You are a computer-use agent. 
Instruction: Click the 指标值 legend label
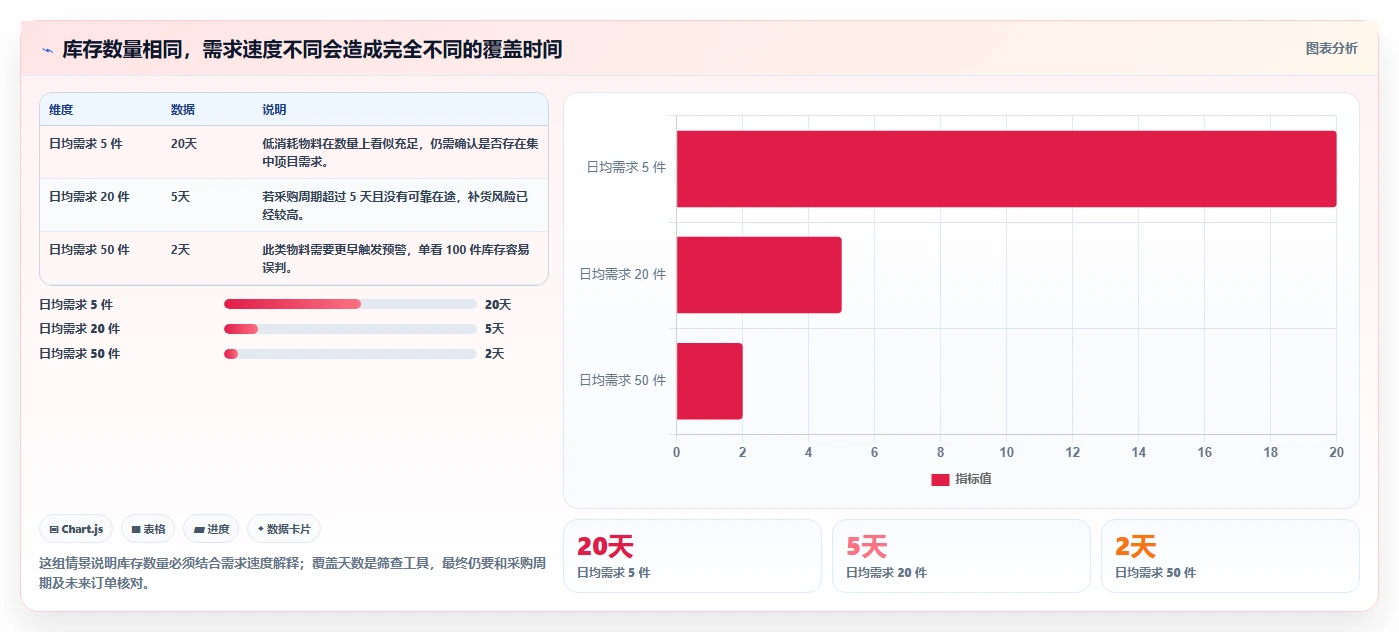[x=973, y=480]
